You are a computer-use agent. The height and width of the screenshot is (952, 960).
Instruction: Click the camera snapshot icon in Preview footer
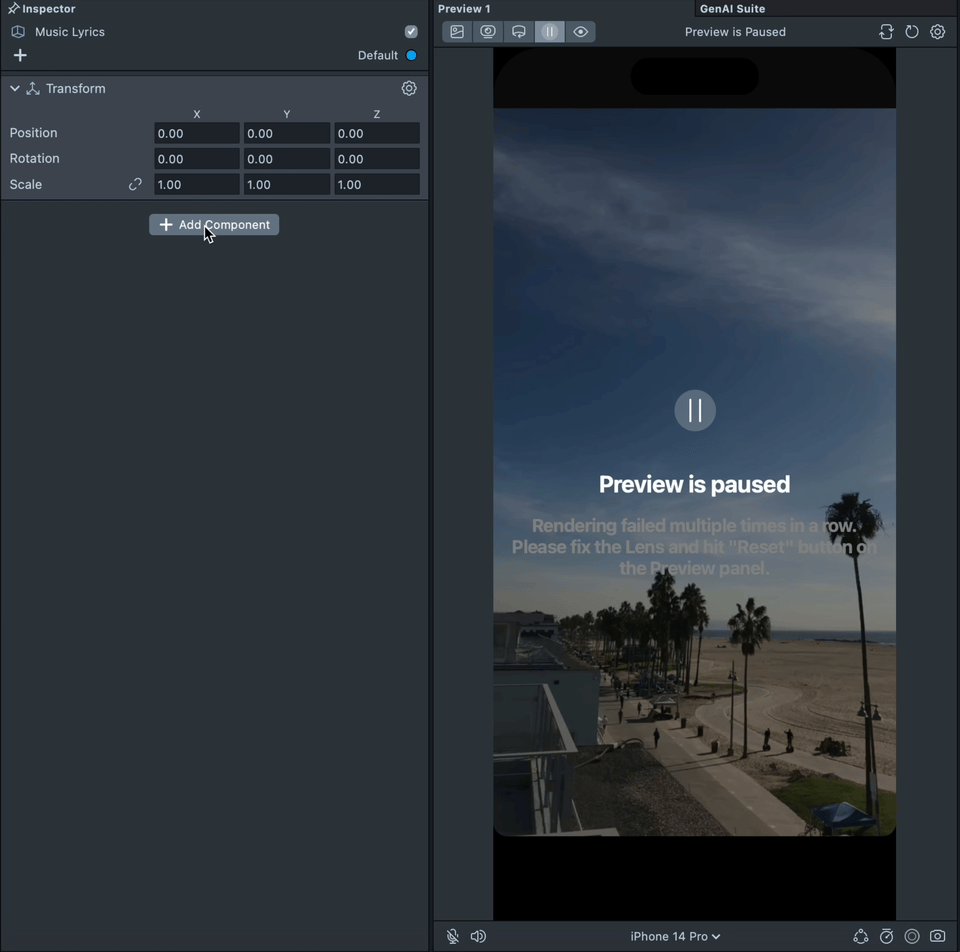point(937,936)
